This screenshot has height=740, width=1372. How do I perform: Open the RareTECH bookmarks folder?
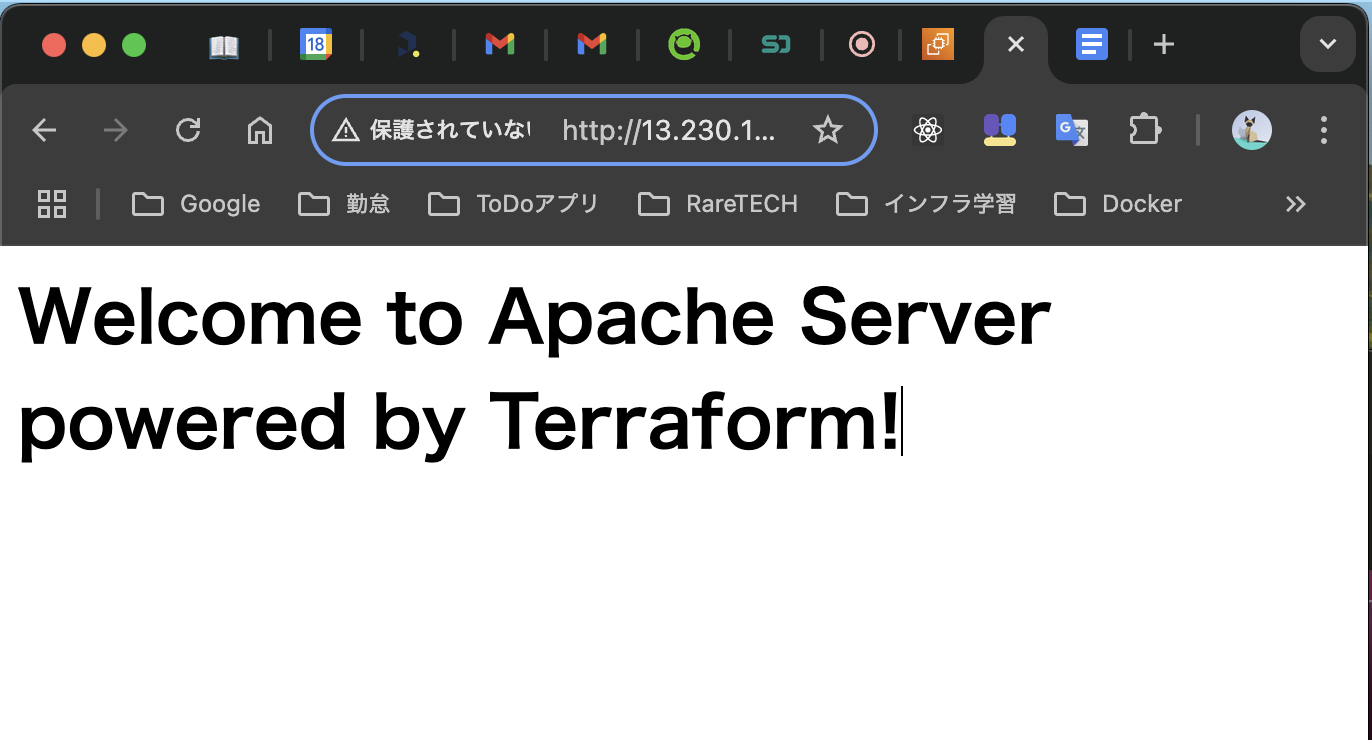(718, 204)
